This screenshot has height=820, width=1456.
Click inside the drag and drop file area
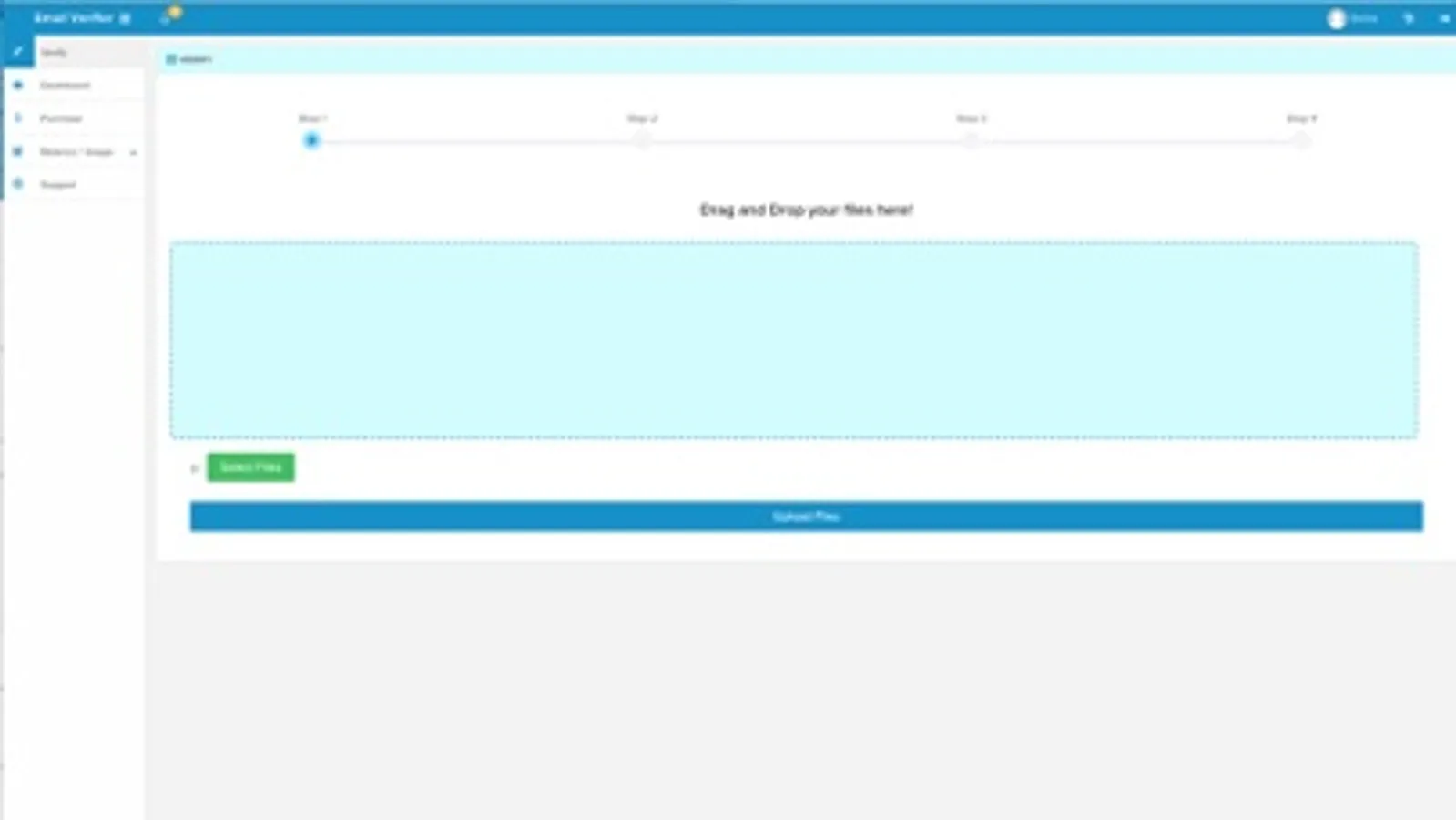pos(793,340)
